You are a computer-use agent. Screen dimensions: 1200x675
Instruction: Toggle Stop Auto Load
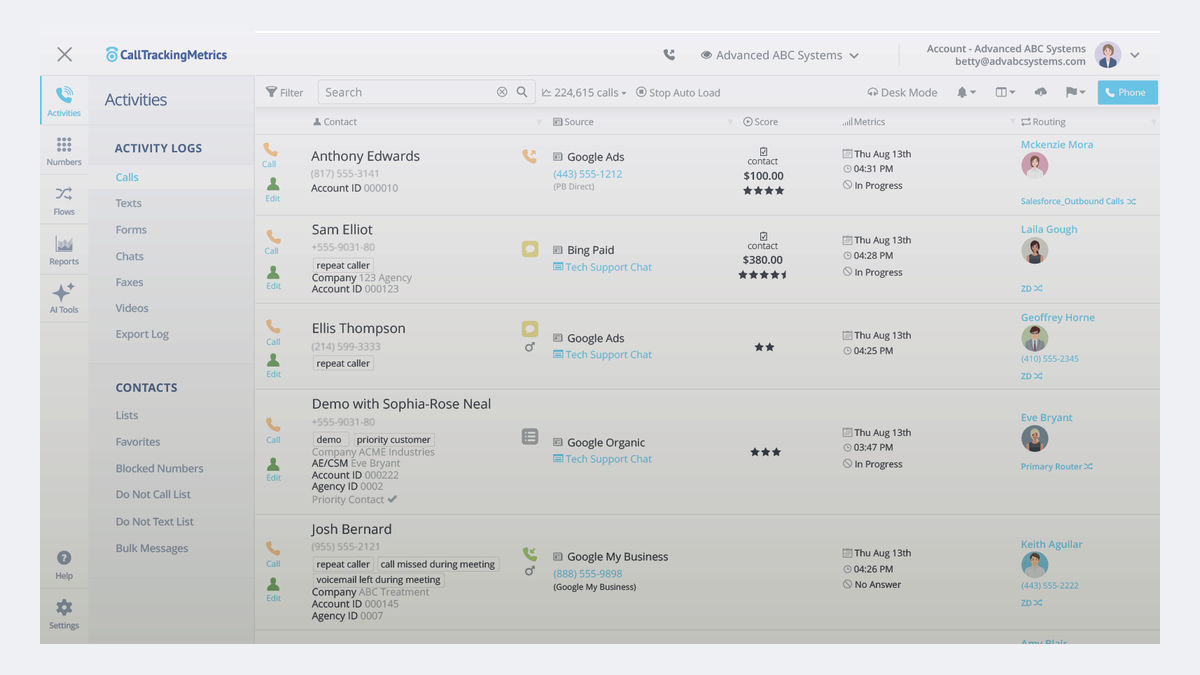coord(678,92)
